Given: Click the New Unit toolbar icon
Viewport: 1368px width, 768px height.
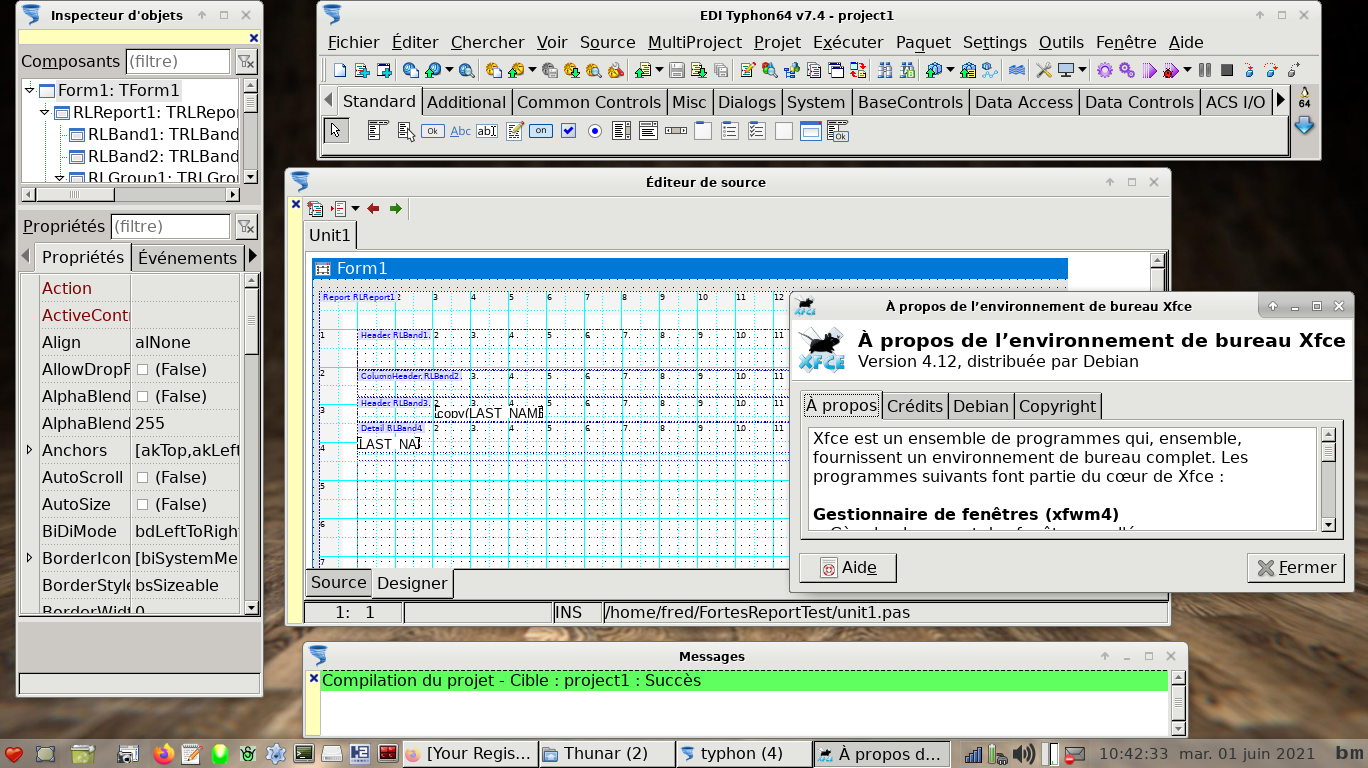Looking at the screenshot, I should 340,70.
